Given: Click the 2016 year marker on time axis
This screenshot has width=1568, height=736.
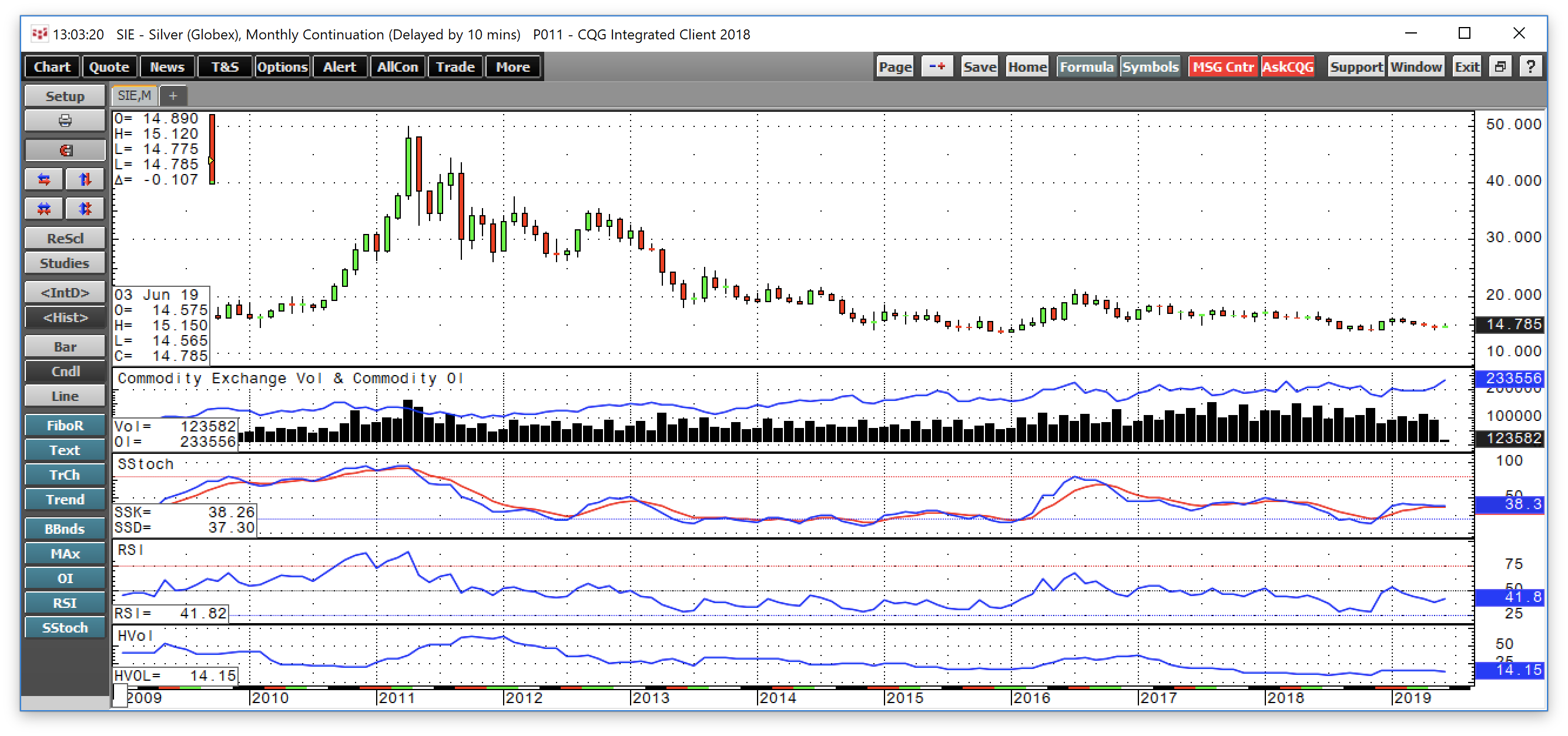Looking at the screenshot, I should point(1032,698).
